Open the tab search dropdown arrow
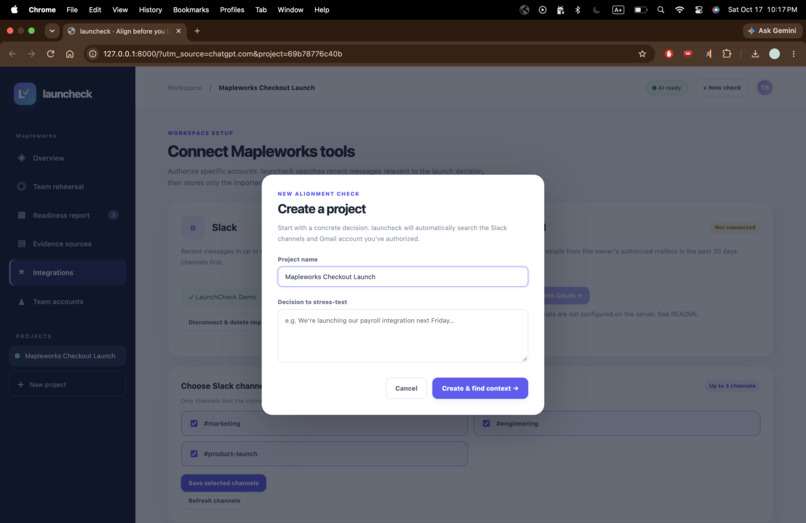Image resolution: width=806 pixels, height=523 pixels. coord(52,31)
